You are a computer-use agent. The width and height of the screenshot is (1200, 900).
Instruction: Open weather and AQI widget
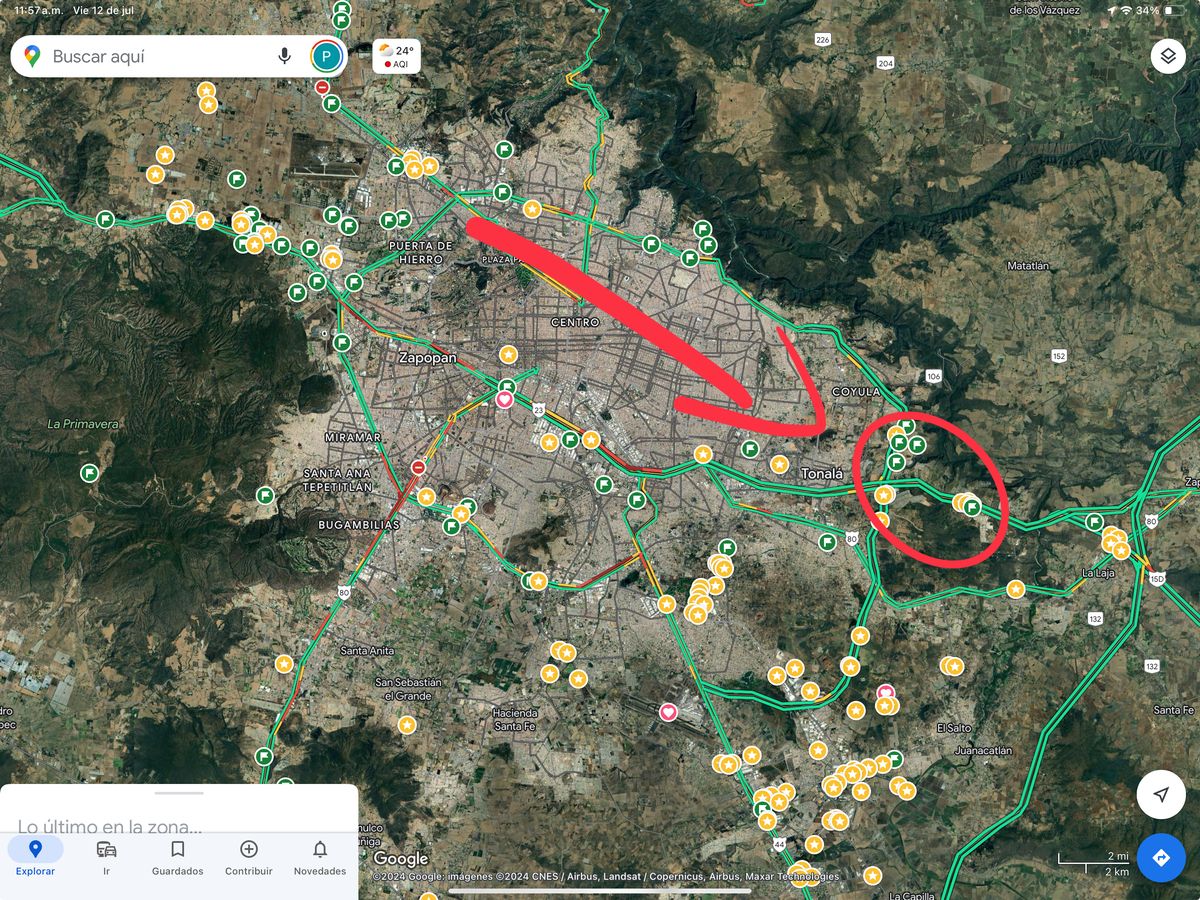[x=396, y=56]
